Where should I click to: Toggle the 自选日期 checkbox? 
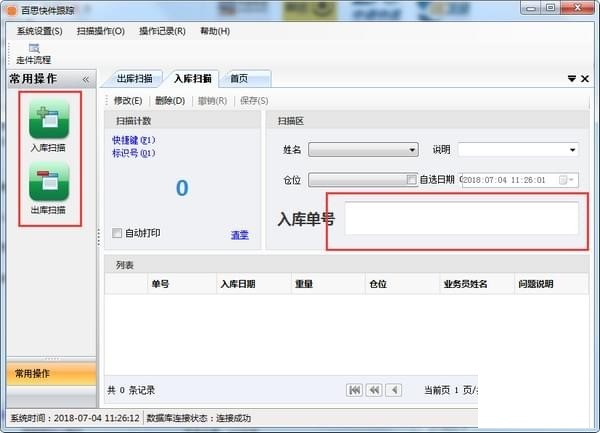click(x=411, y=179)
